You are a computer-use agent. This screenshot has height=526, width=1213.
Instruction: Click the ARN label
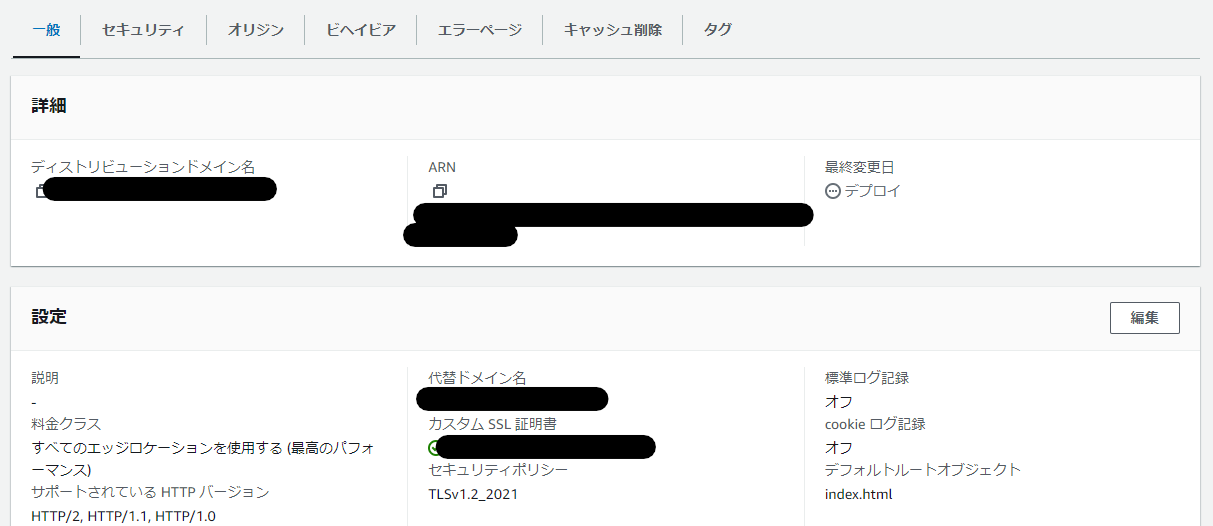point(442,167)
